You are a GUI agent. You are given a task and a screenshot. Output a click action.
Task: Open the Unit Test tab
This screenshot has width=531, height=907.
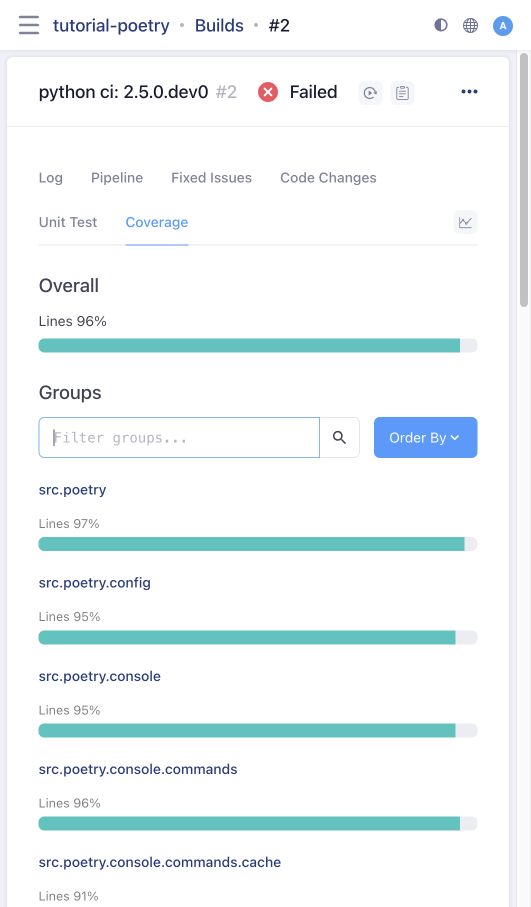pos(68,222)
